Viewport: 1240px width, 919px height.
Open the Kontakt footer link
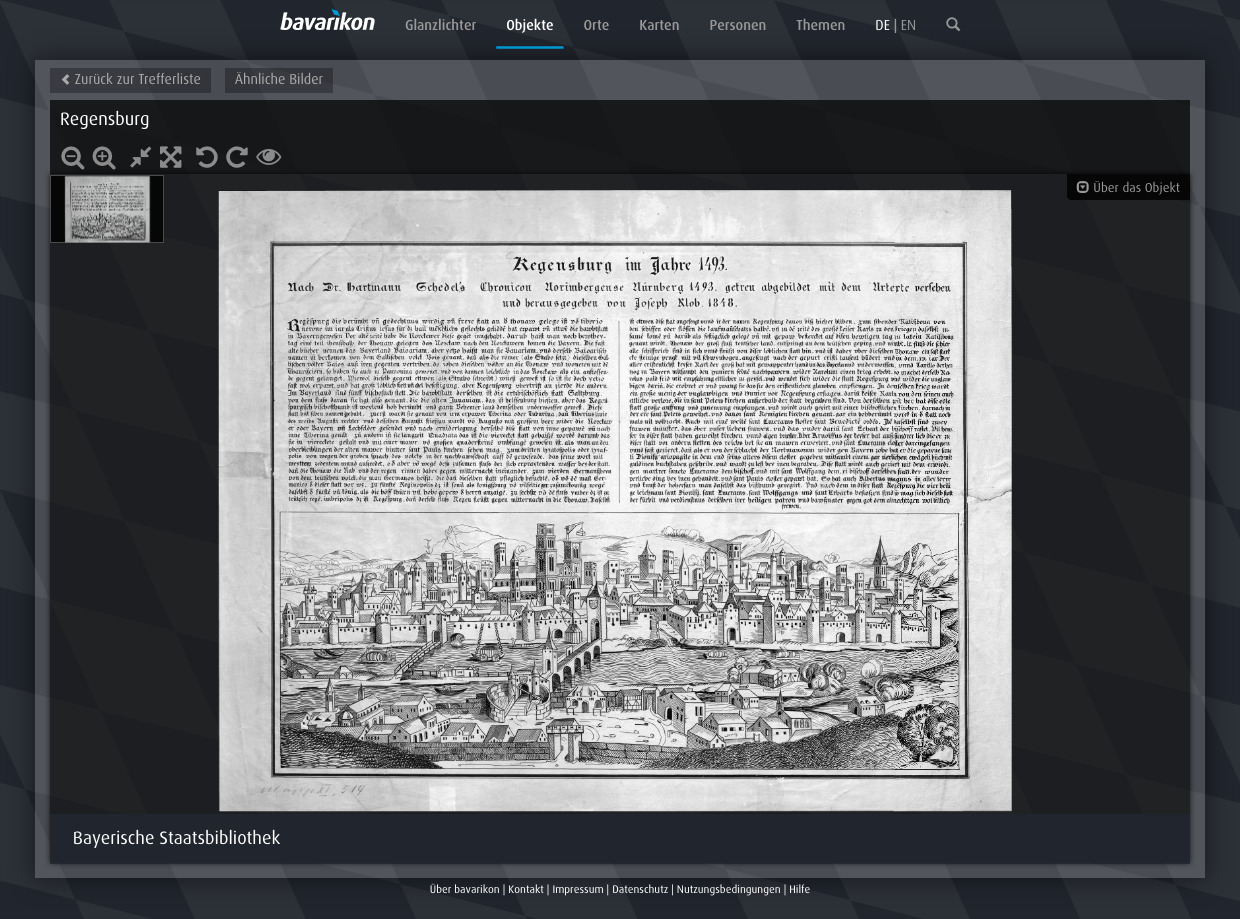point(526,890)
